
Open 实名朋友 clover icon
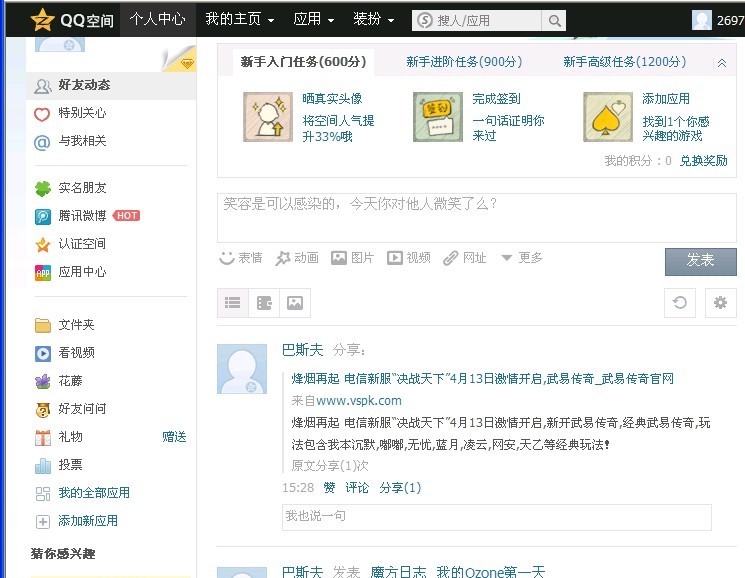tap(43, 189)
